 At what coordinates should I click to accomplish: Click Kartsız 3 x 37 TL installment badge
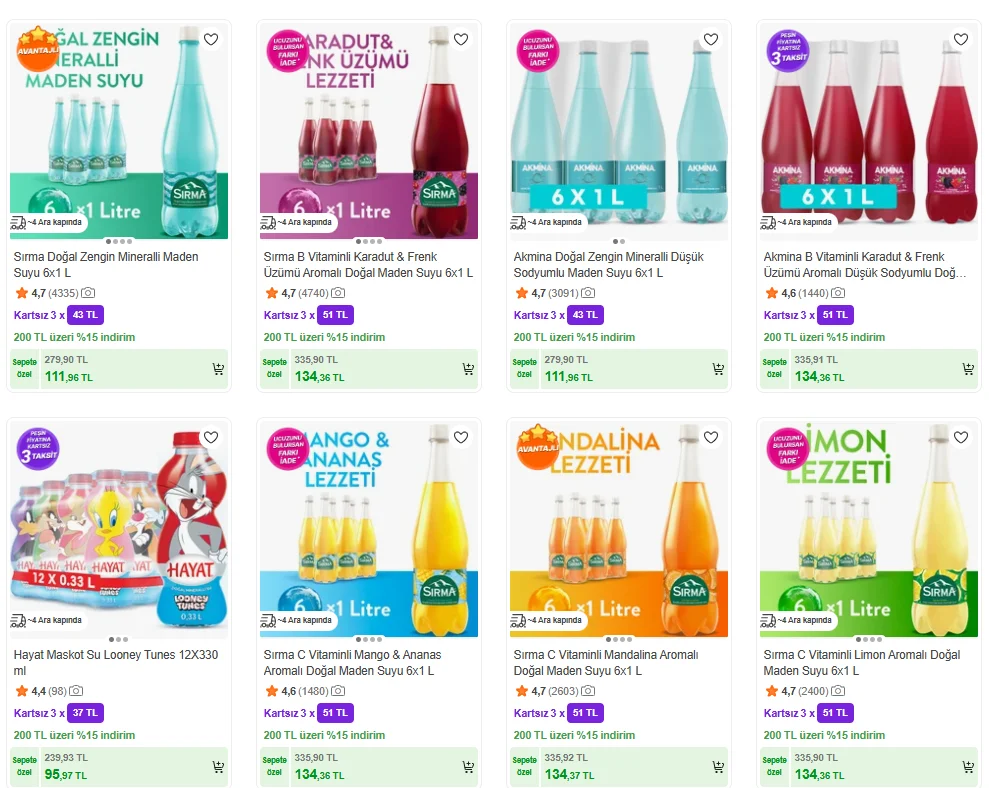(59, 713)
